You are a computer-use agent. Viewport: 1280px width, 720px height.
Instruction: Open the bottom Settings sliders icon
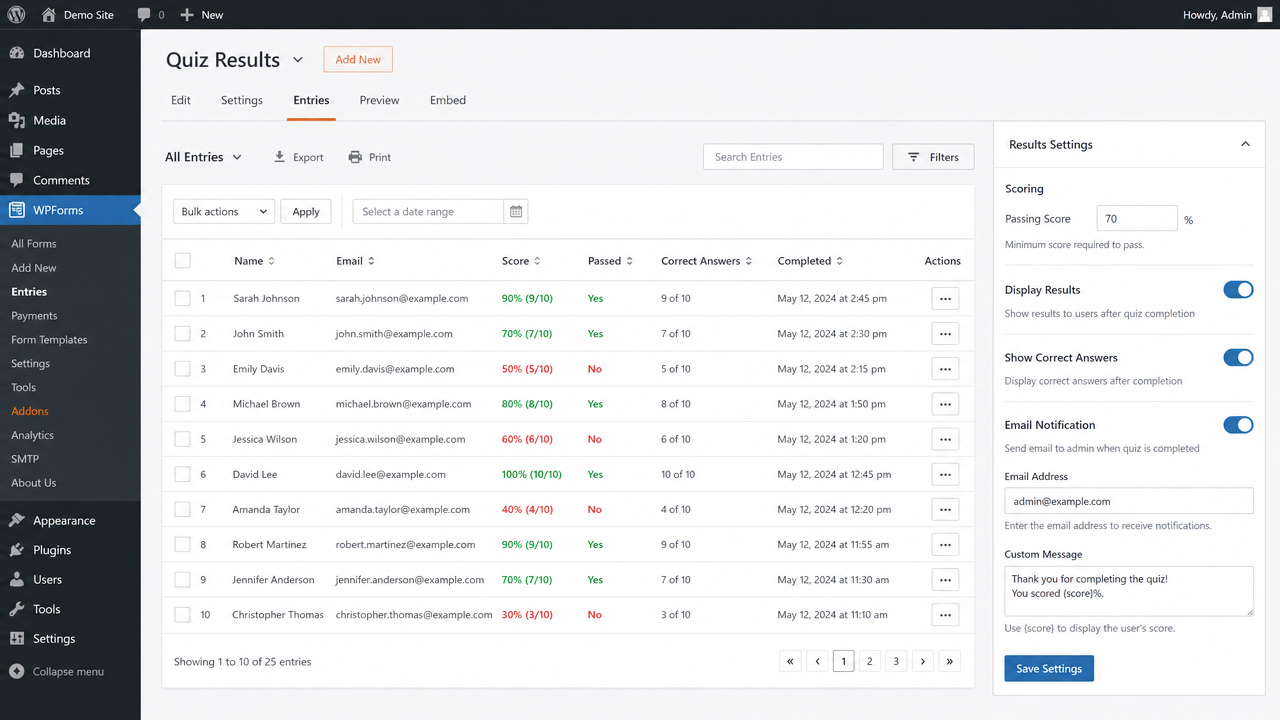pos(17,638)
